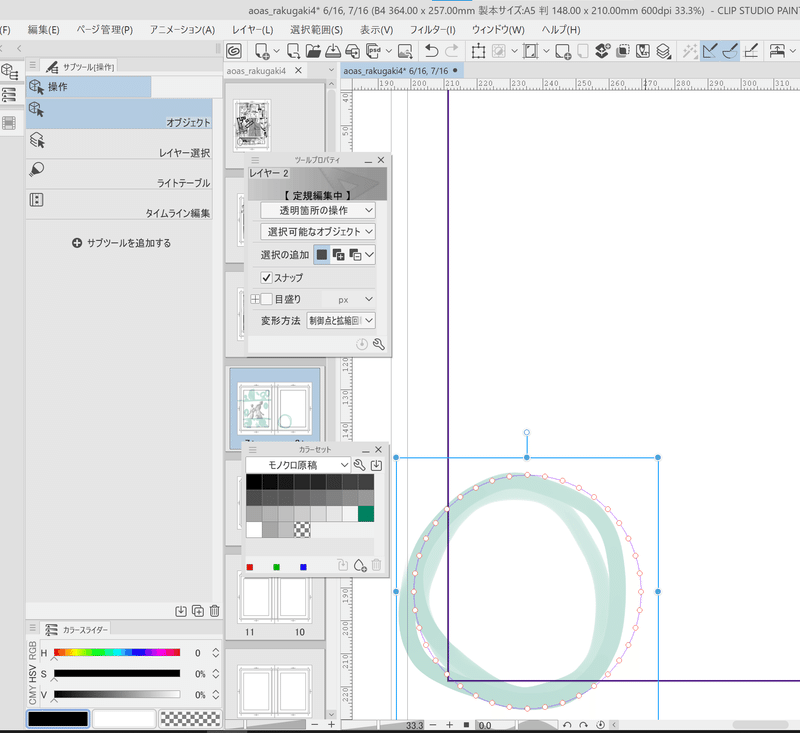The image size is (800, 733).
Task: Open the 編集(E) menu
Action: (43, 30)
